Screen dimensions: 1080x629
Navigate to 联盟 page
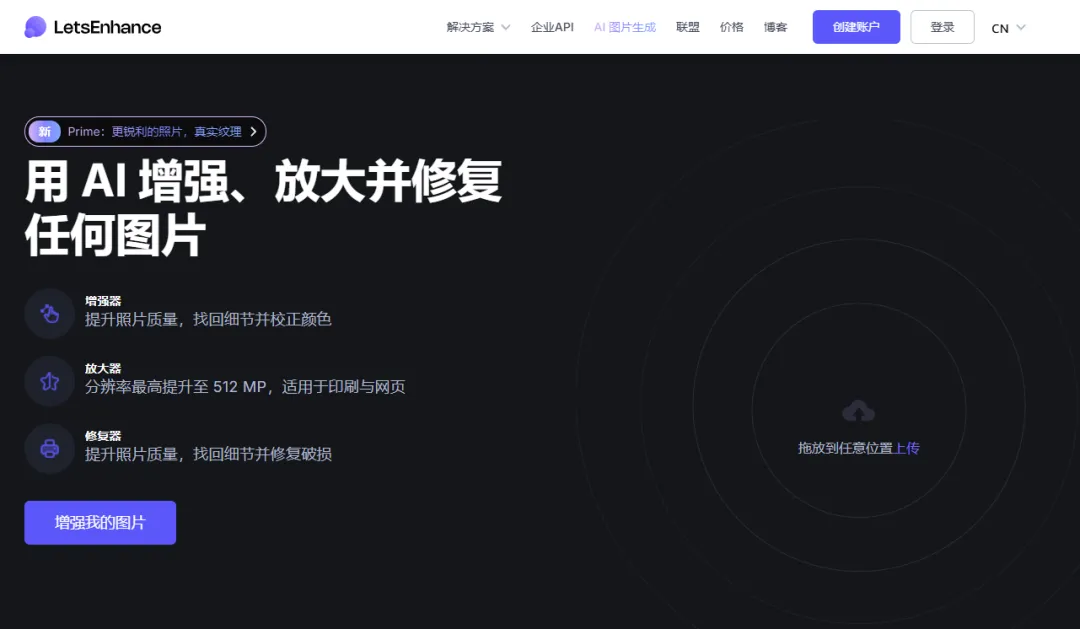(x=687, y=27)
